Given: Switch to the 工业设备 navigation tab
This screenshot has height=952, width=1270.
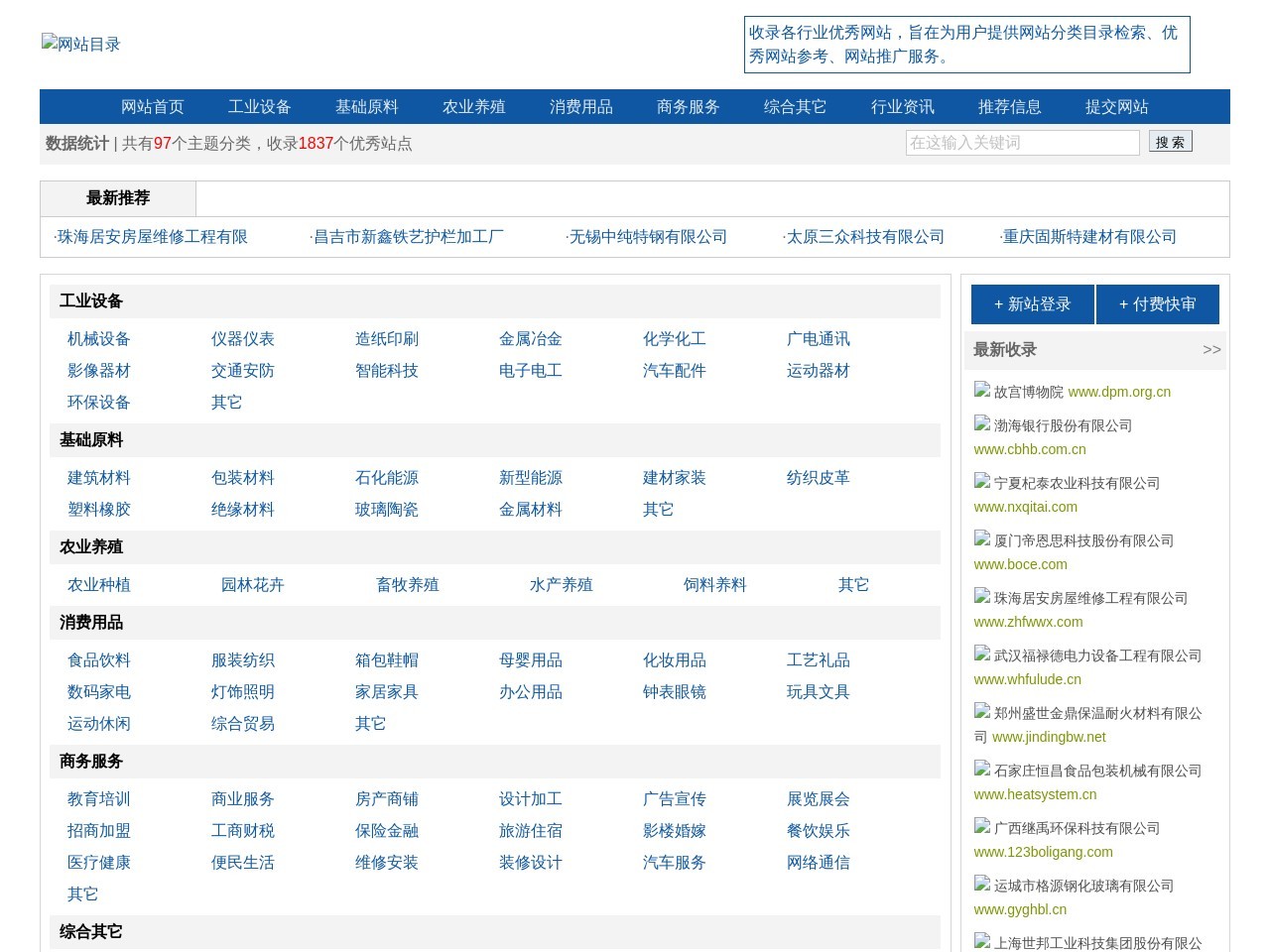Looking at the screenshot, I should pyautogui.click(x=259, y=106).
